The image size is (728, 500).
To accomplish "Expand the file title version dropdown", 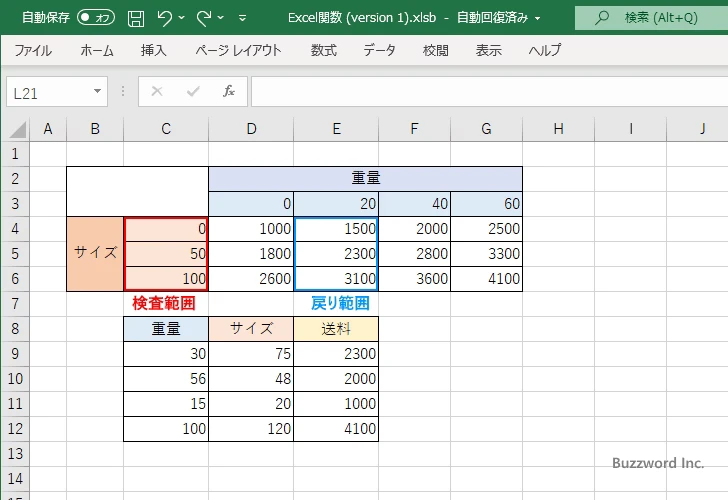I will click(538, 19).
